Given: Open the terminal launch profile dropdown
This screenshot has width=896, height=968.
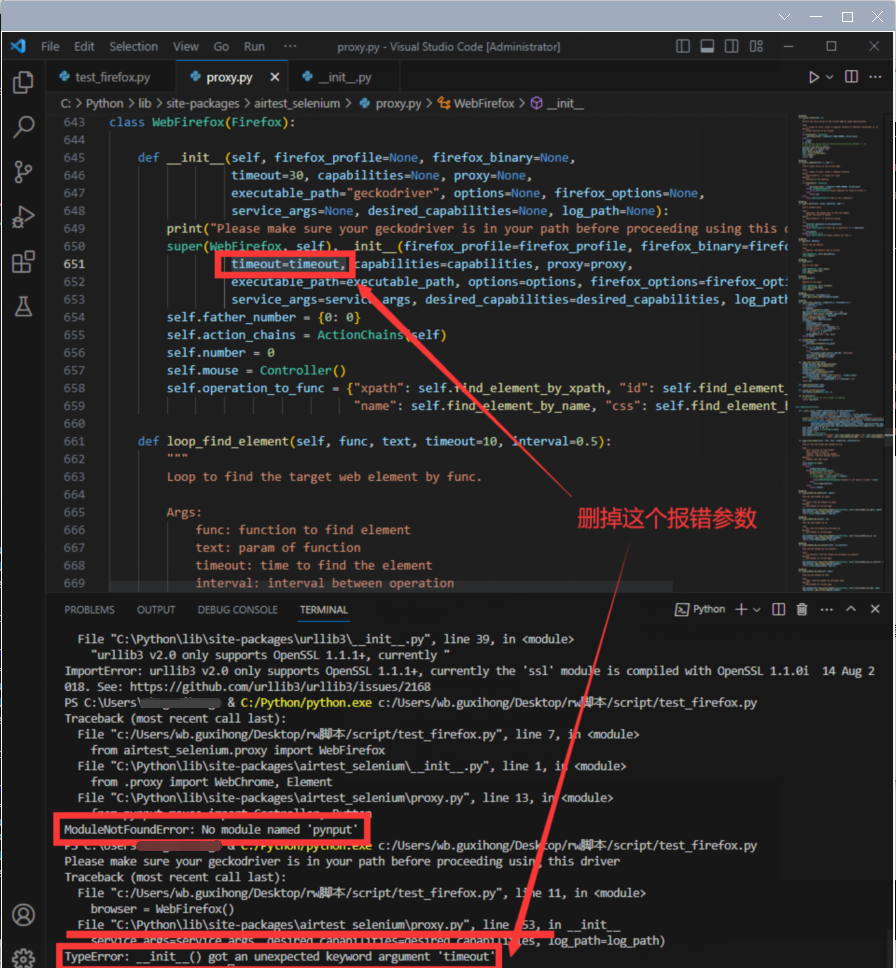Looking at the screenshot, I should 756,609.
